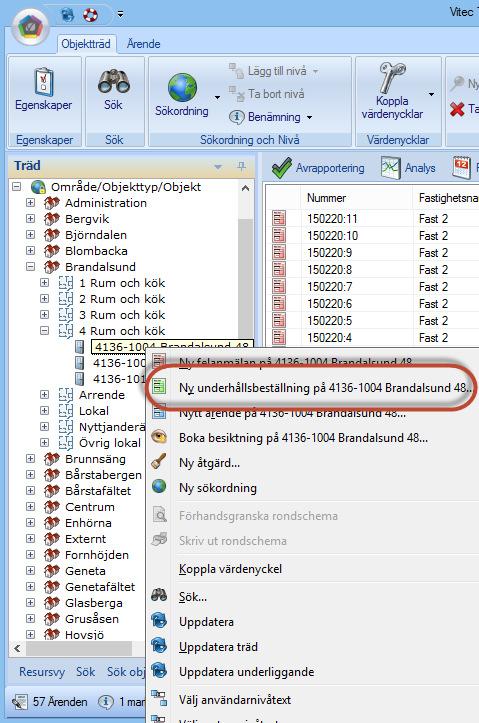Open the Sökordning dropdown arrow
Screen dimensions: 479x723
[217, 97]
